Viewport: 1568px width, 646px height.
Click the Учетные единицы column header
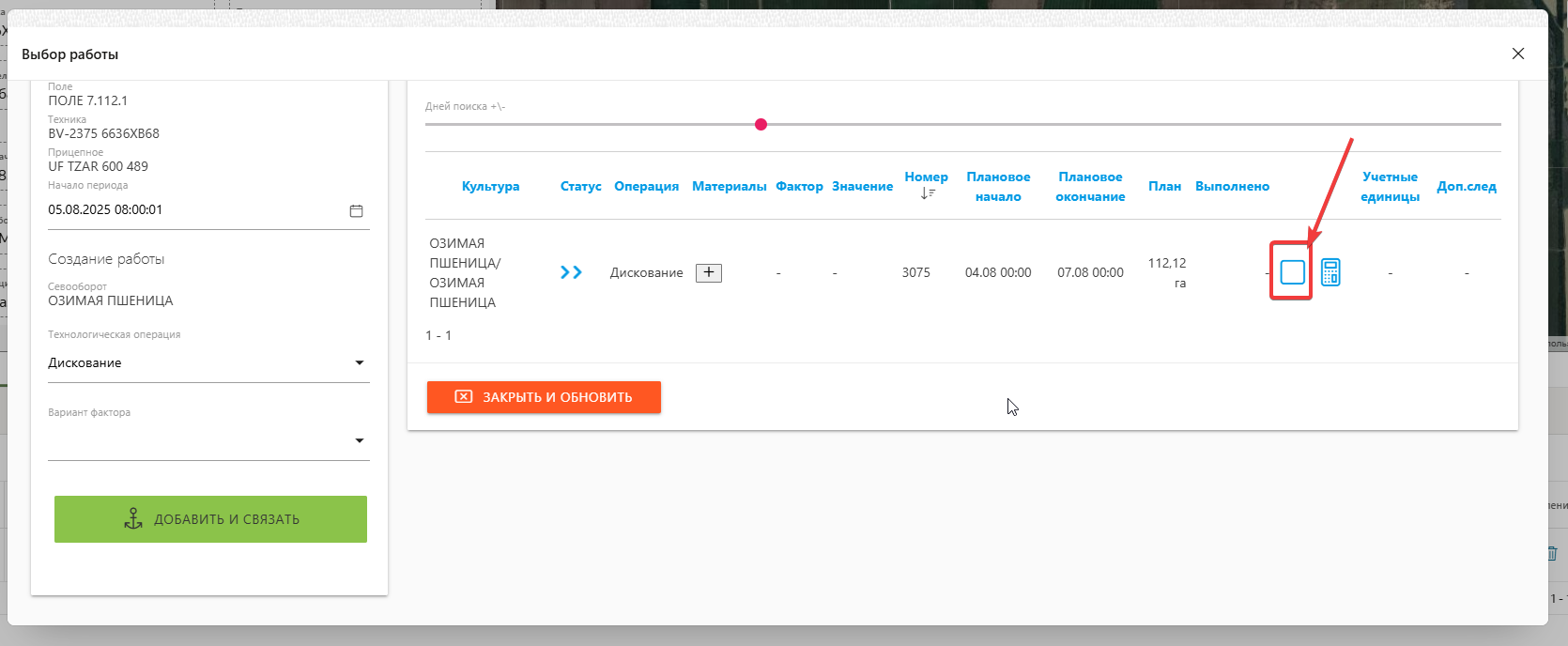1390,186
